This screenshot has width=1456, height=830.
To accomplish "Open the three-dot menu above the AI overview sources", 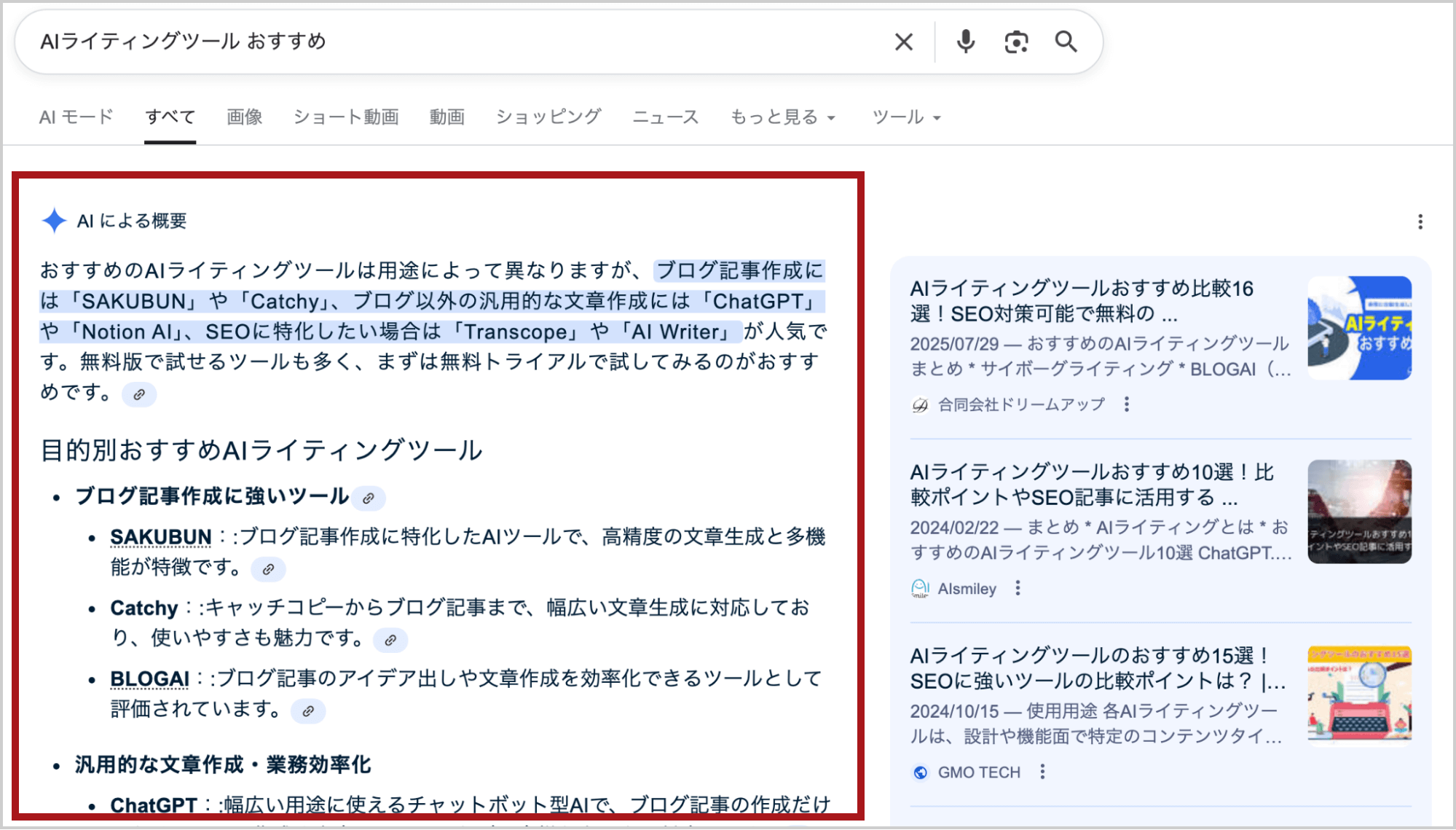I will 1420,222.
